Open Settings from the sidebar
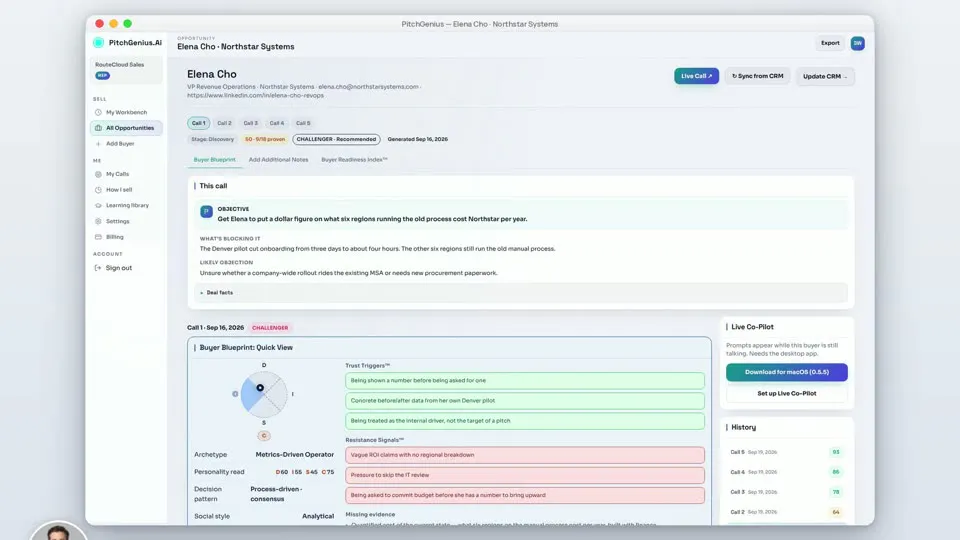Image resolution: width=960 pixels, height=540 pixels. (x=126, y=221)
